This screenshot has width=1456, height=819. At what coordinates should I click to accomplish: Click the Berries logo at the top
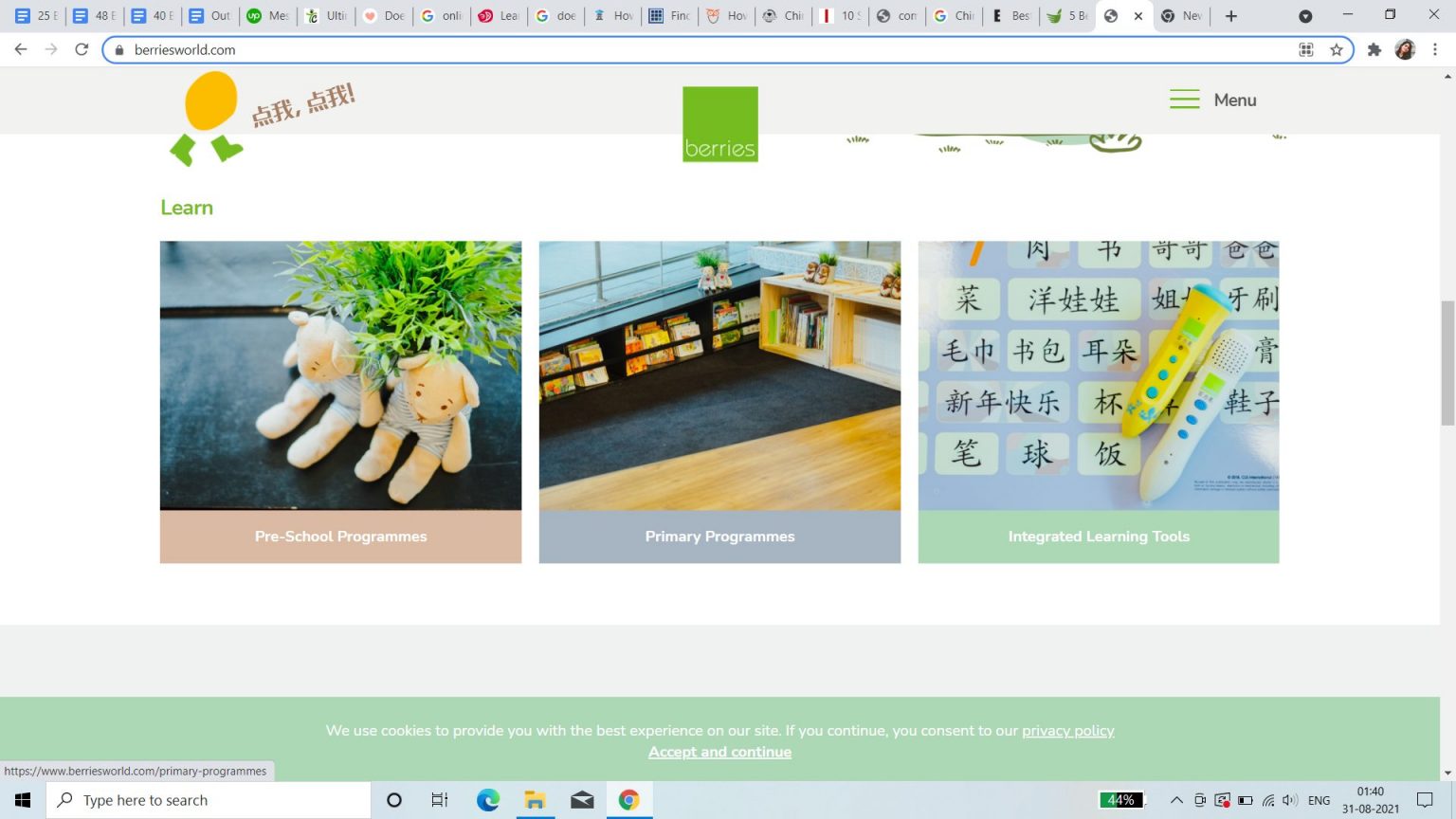click(x=719, y=123)
